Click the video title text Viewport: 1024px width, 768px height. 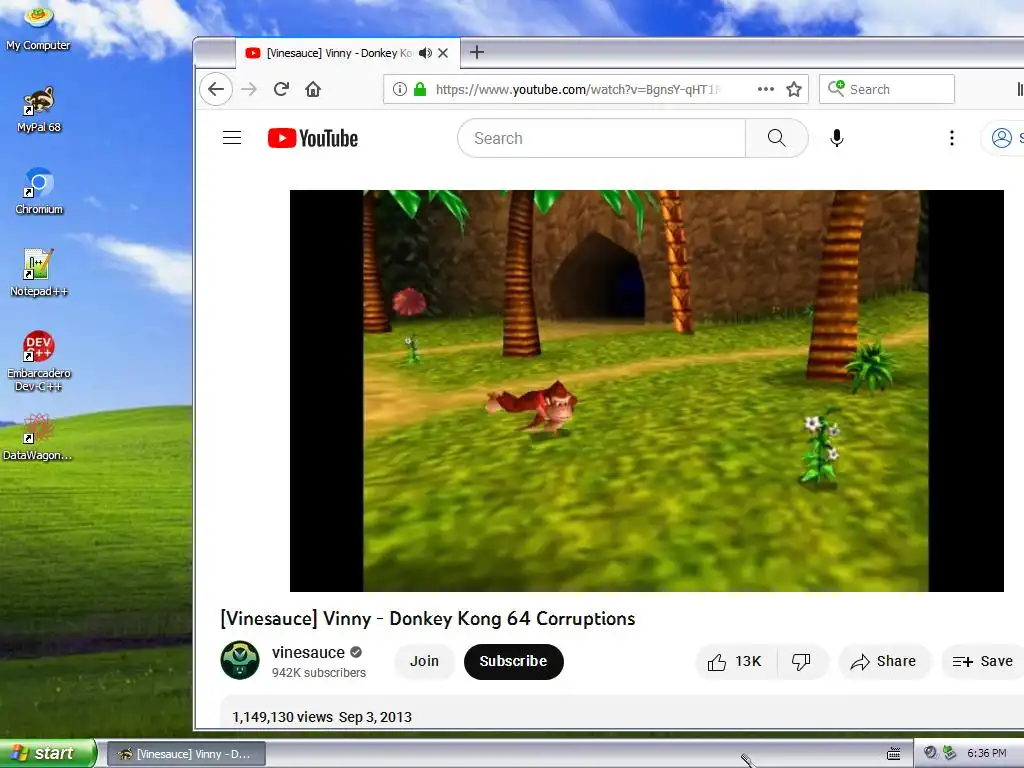tap(428, 618)
